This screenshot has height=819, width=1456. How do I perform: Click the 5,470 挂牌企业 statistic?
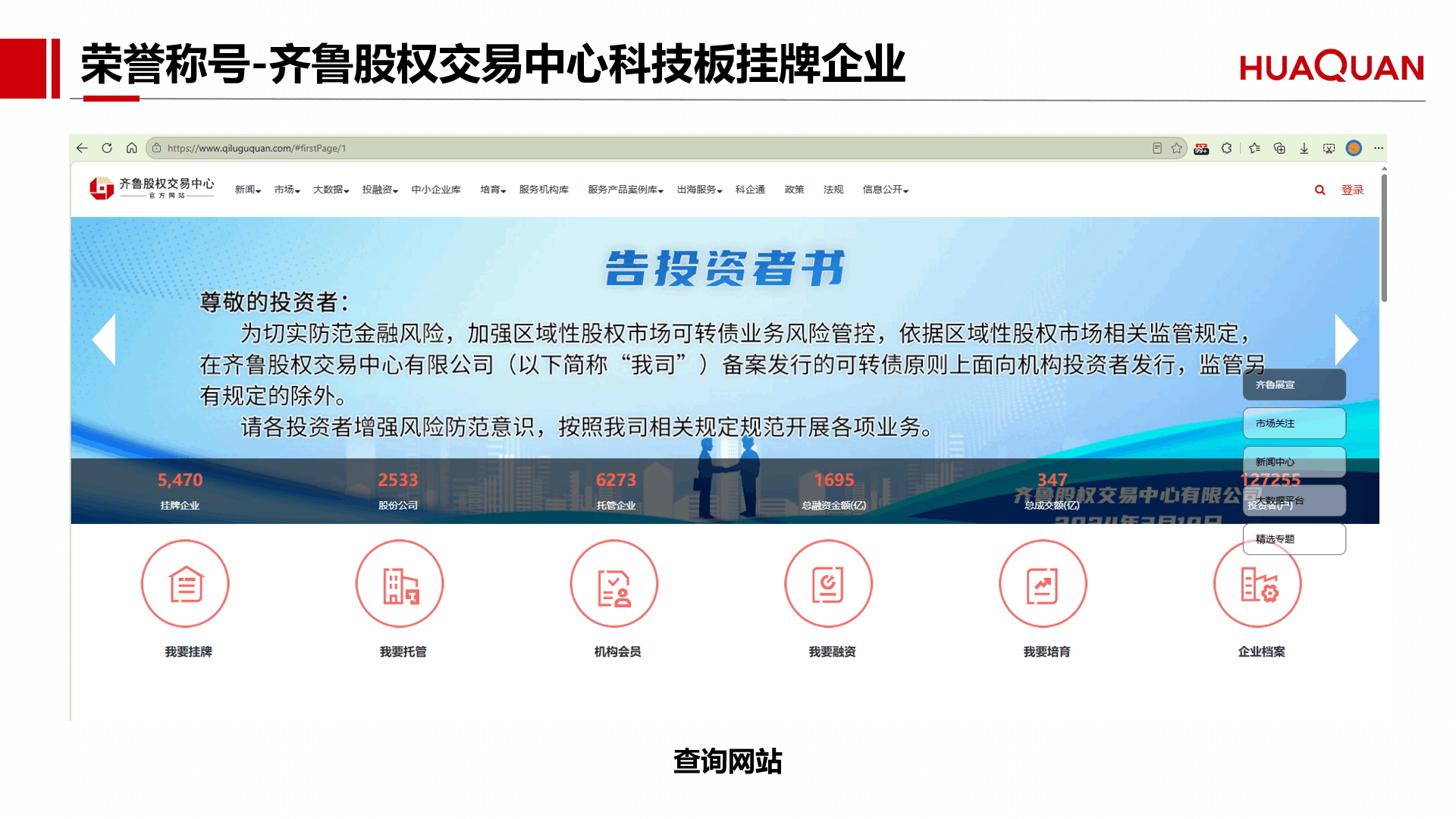pyautogui.click(x=180, y=490)
